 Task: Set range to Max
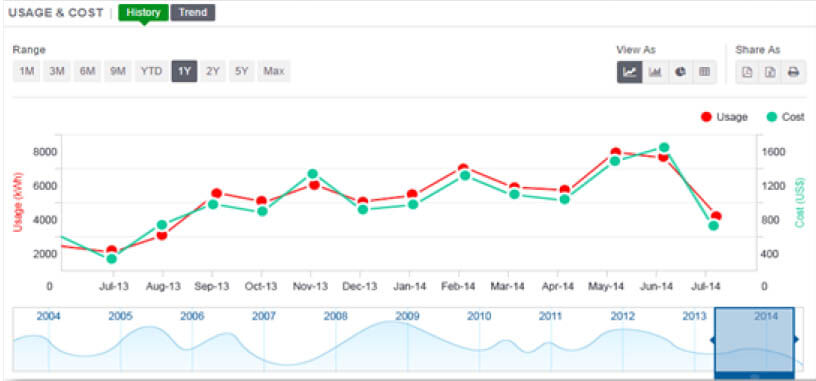click(x=274, y=71)
